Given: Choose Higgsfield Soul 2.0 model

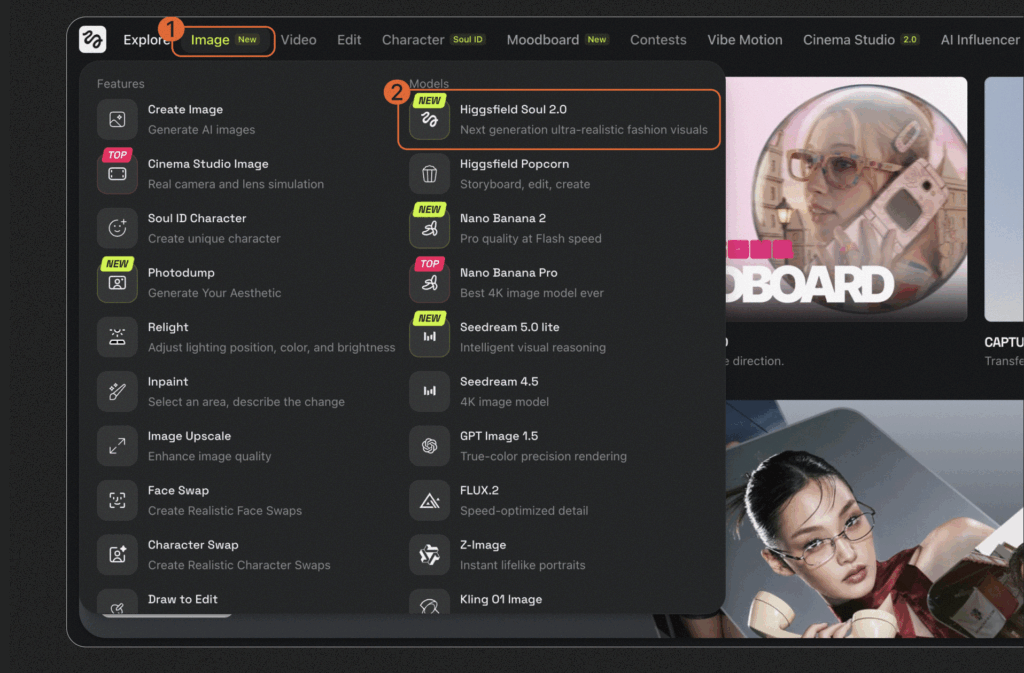Looking at the screenshot, I should point(558,119).
